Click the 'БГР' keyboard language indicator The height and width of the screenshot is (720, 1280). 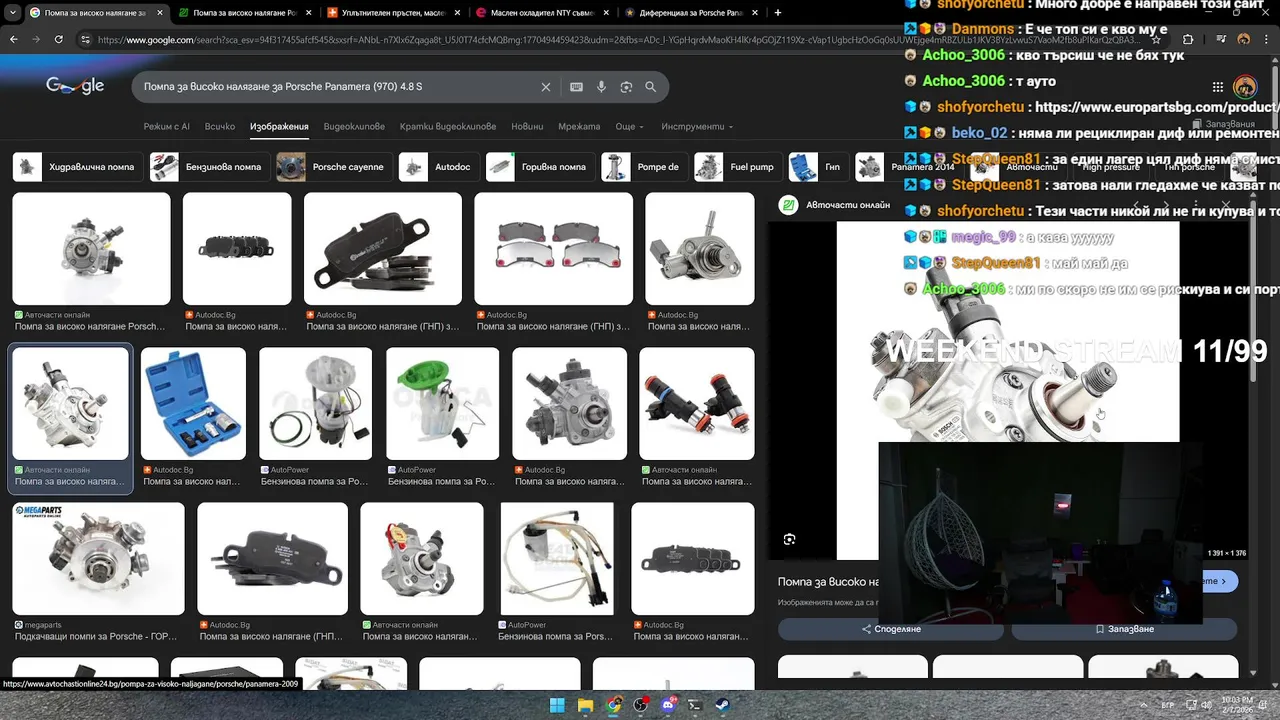[x=1168, y=705]
